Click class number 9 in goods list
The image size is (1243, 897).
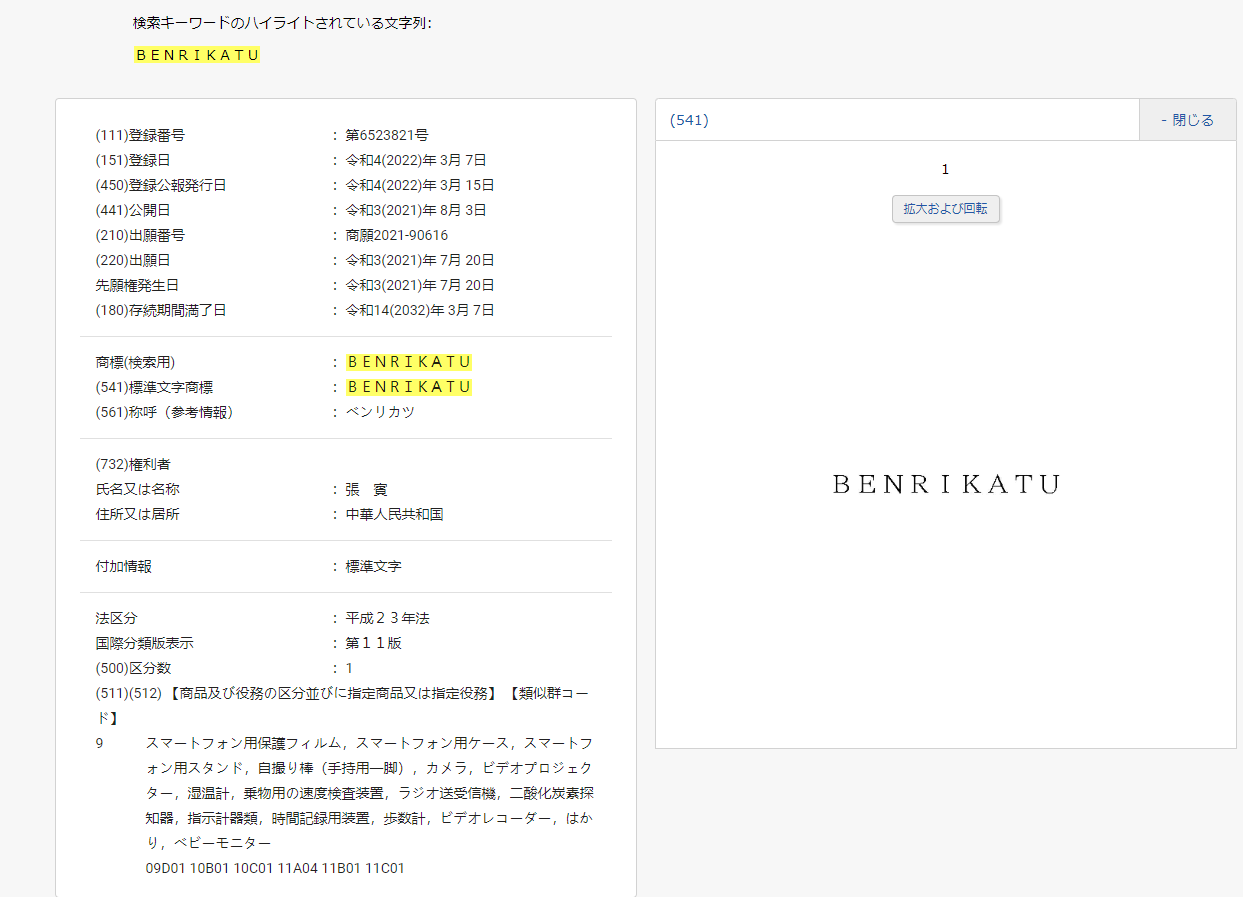coord(100,743)
